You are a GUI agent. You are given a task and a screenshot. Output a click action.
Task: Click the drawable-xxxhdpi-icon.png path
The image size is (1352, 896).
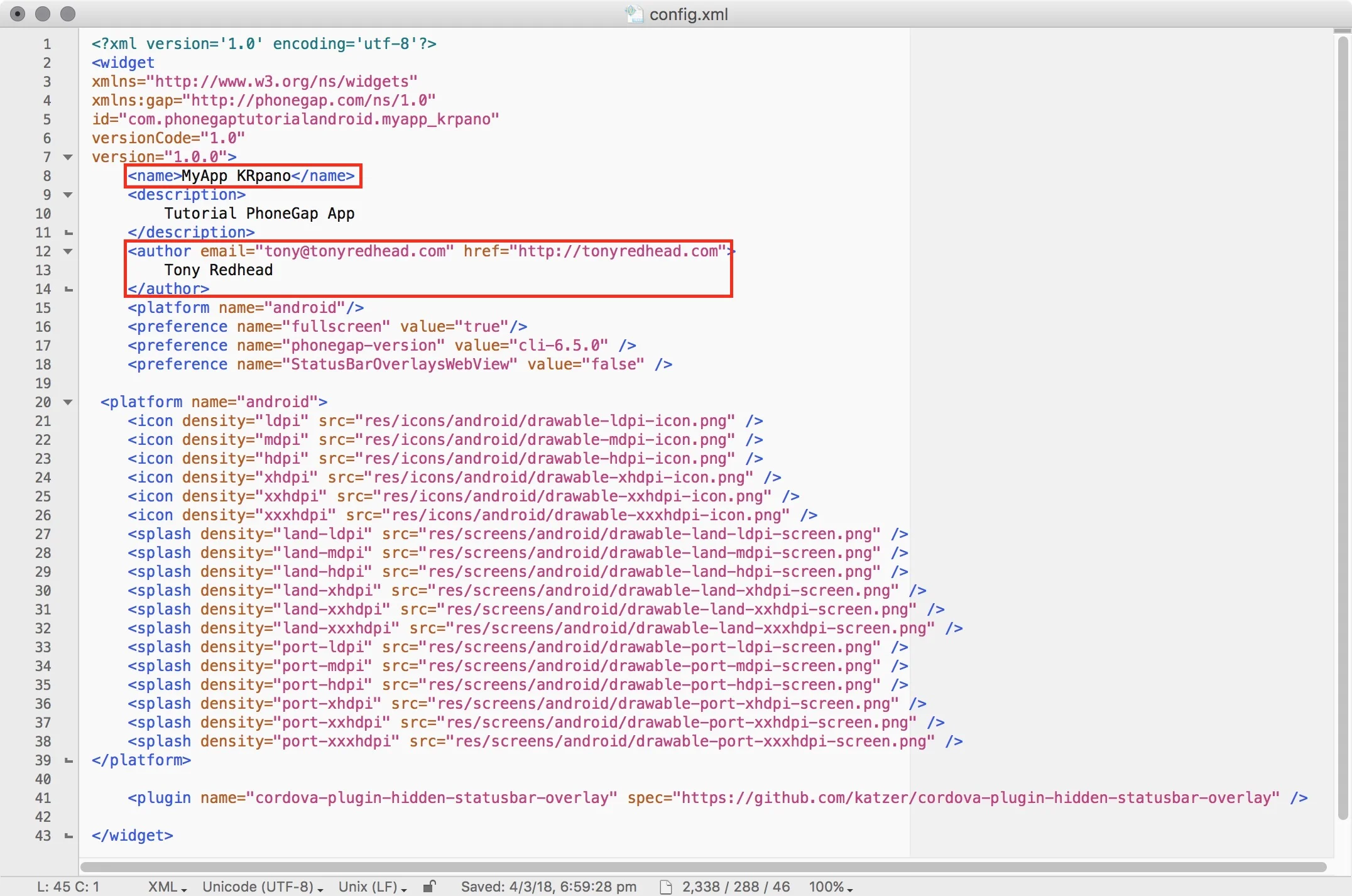[586, 515]
